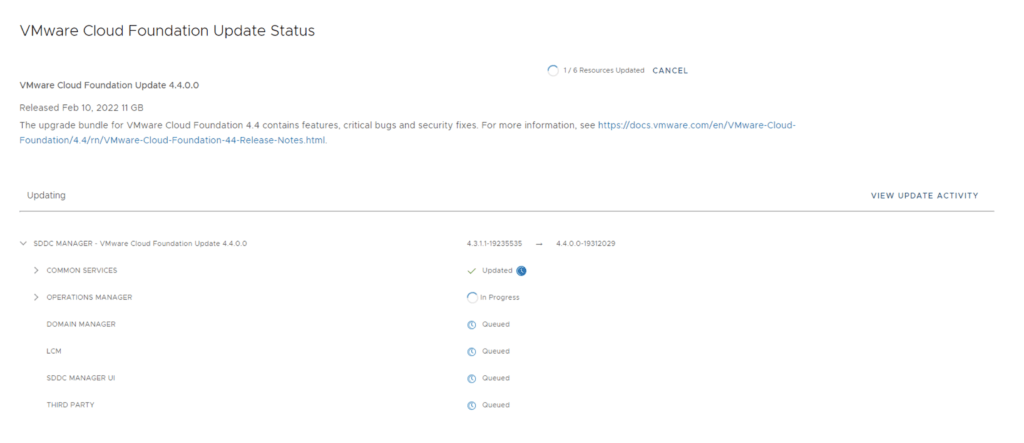Screen dimensions: 1024x443
Task: Click the target version 4.4.0.0-19312029
Action: pyautogui.click(x=585, y=243)
